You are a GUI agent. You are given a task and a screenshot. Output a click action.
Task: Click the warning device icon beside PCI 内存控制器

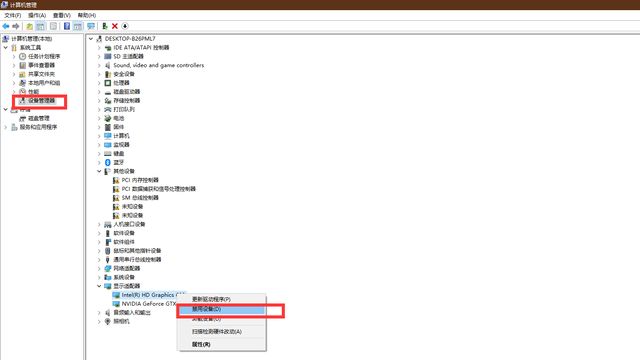click(116, 180)
